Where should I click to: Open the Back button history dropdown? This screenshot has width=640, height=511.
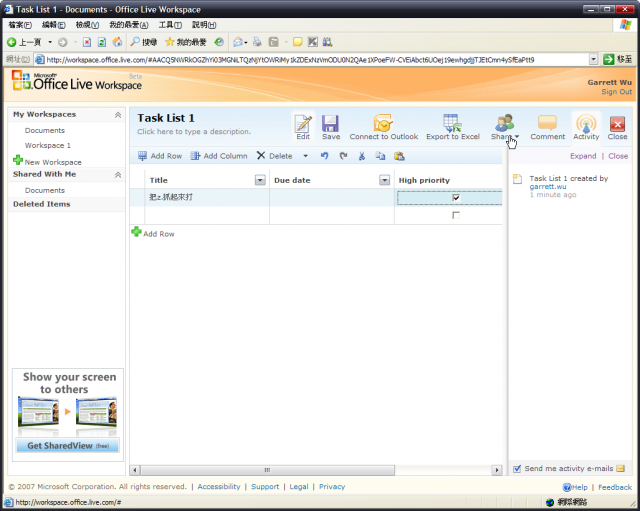50,42
